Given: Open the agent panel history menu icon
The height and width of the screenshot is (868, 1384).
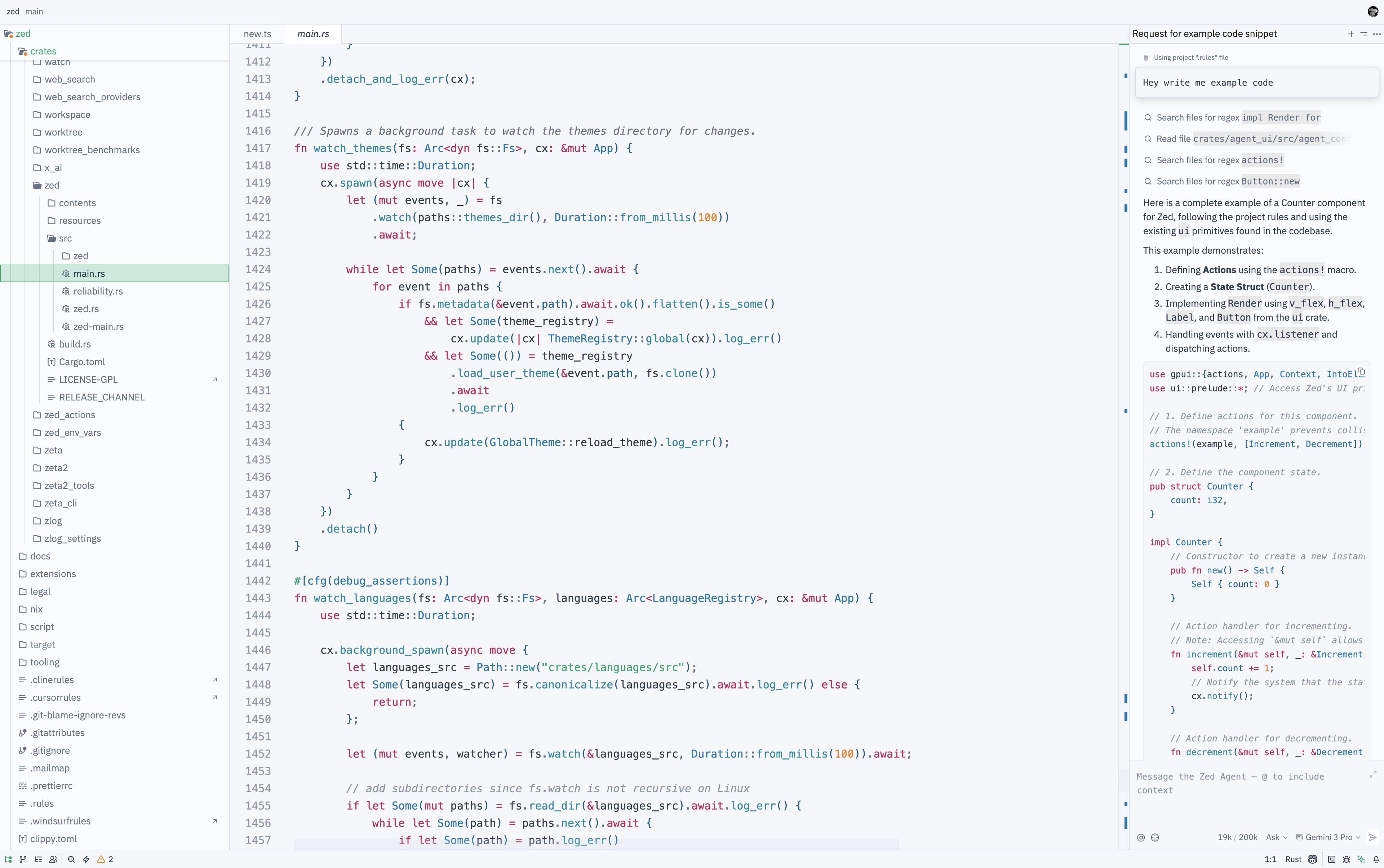Looking at the screenshot, I should (1364, 34).
